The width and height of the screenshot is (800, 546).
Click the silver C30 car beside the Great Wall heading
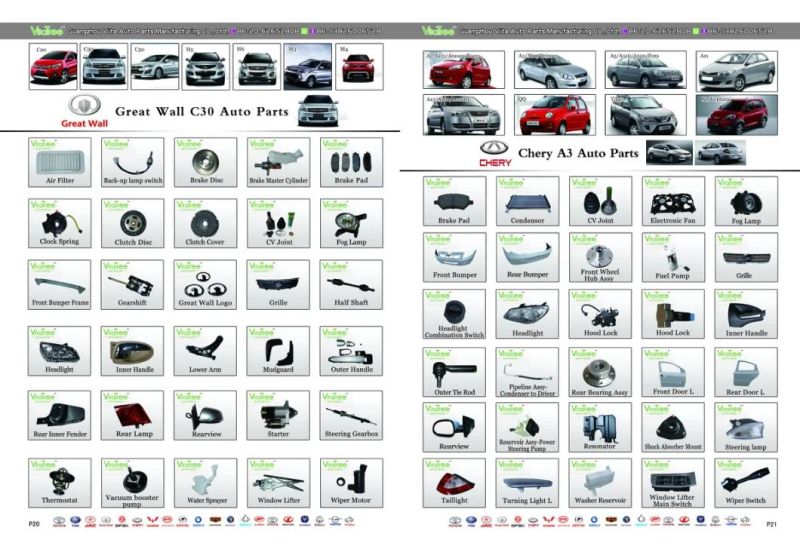click(318, 111)
